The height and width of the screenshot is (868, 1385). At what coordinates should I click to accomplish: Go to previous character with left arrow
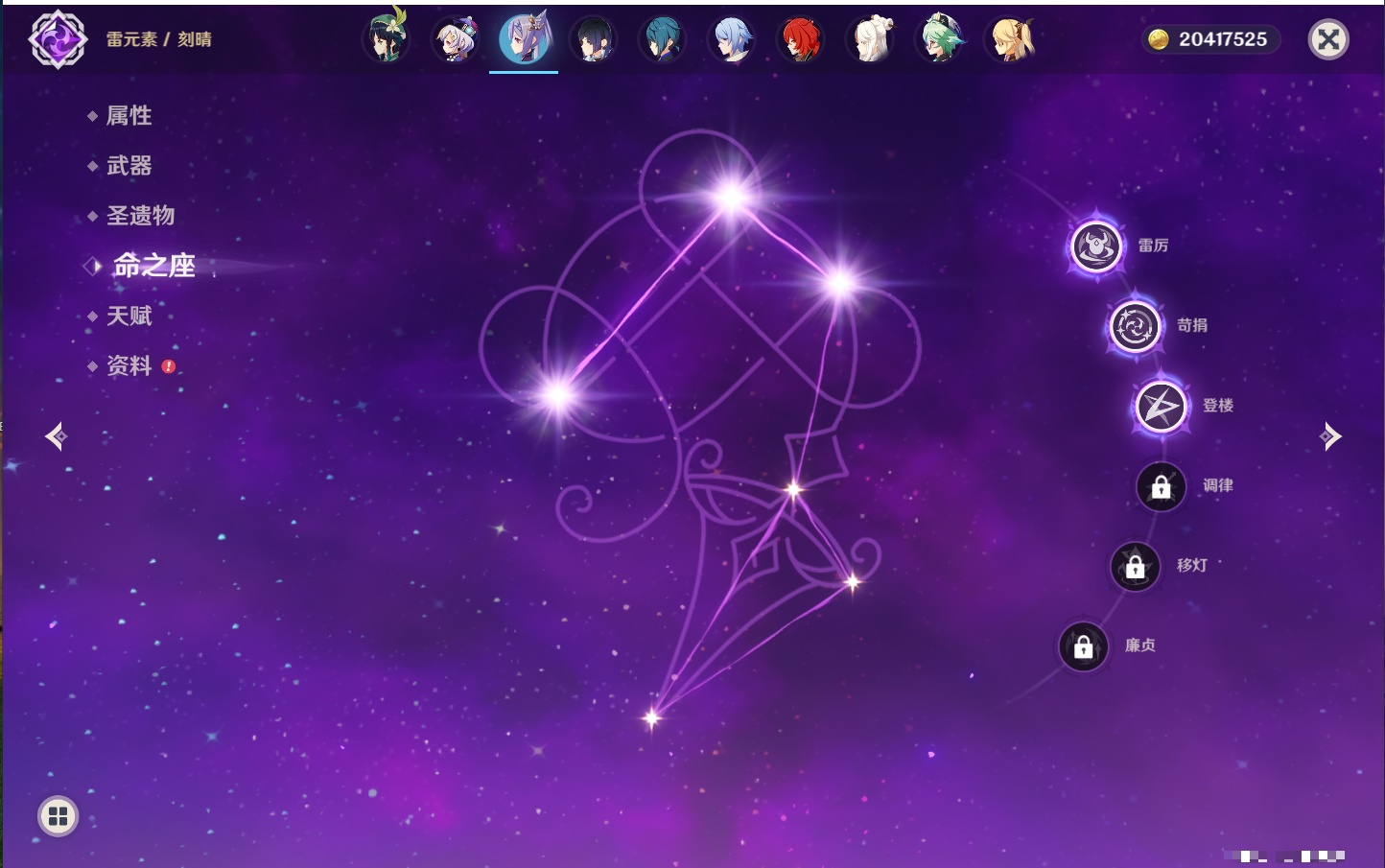(x=56, y=436)
